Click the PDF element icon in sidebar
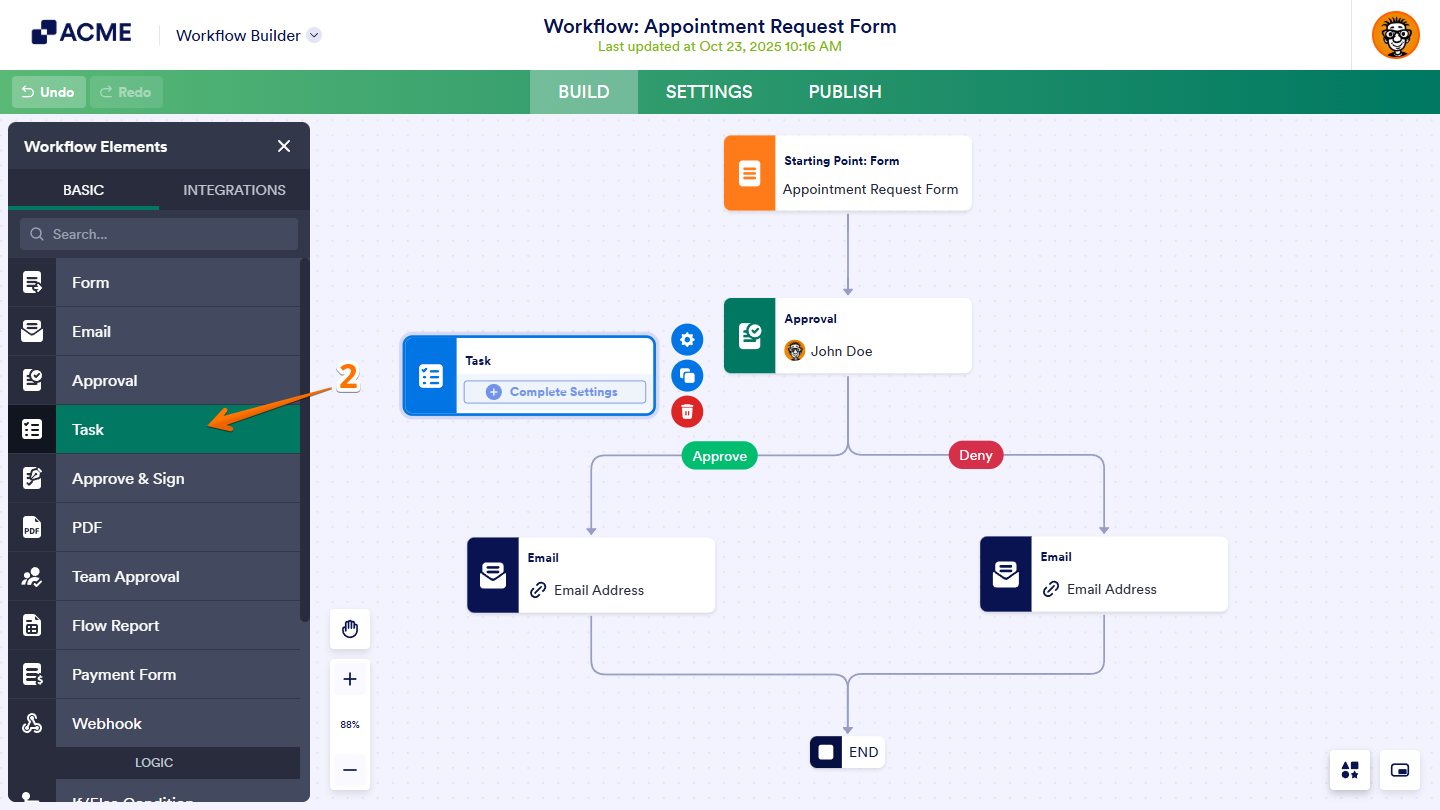The image size is (1440, 810). coord(32,528)
